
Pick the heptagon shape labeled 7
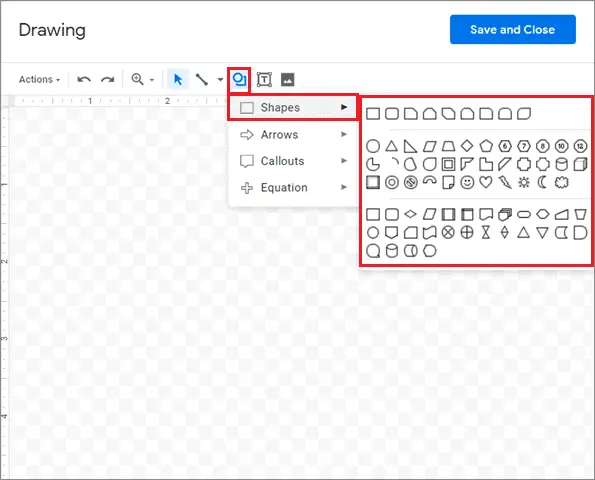tap(524, 146)
